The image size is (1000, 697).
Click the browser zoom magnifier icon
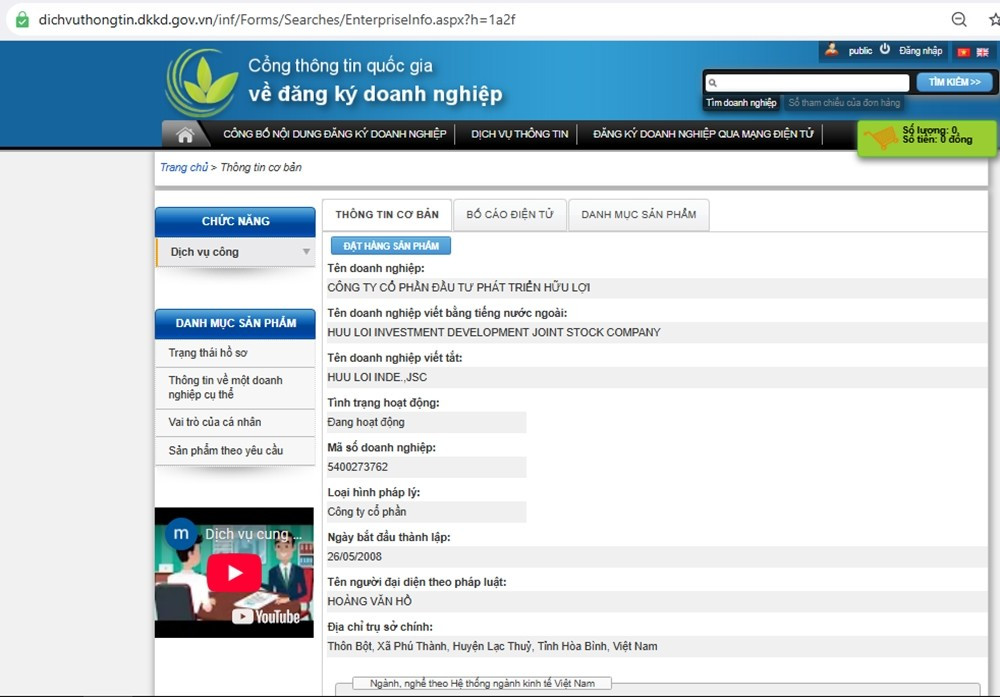(x=958, y=20)
